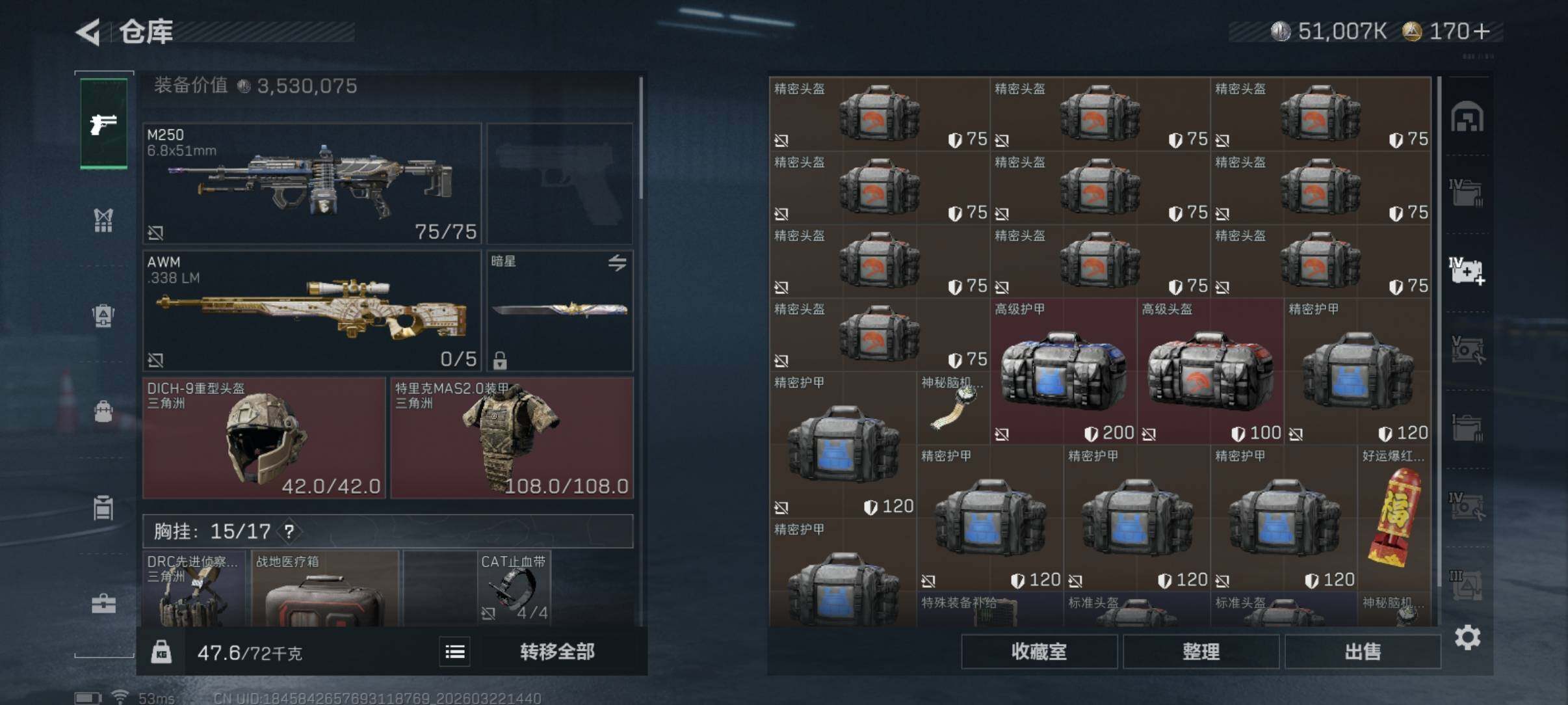Open the 收藏室 collection room
Viewport: 1568px width, 705px height.
click(x=1039, y=652)
